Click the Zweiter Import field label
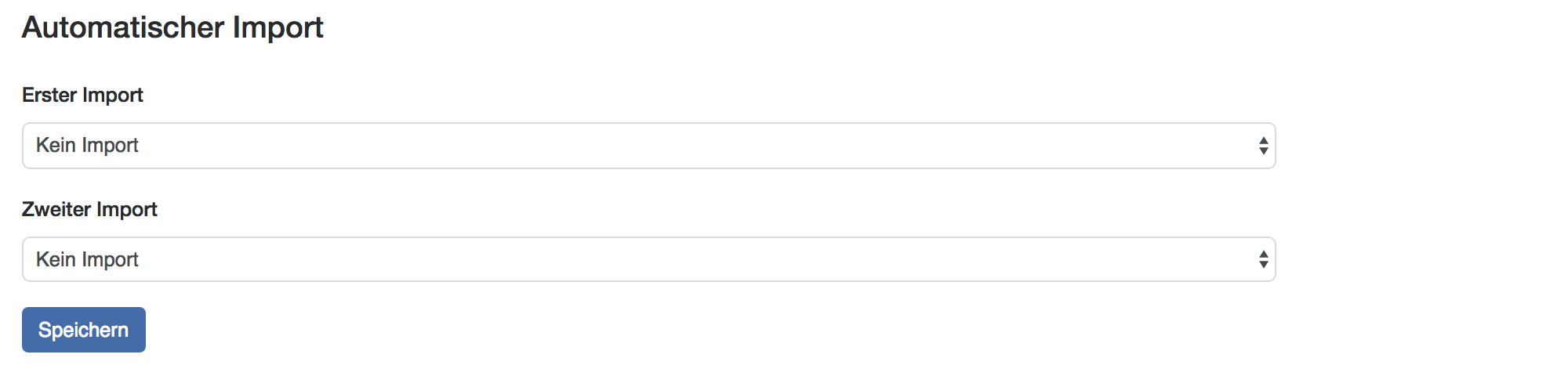 click(89, 209)
